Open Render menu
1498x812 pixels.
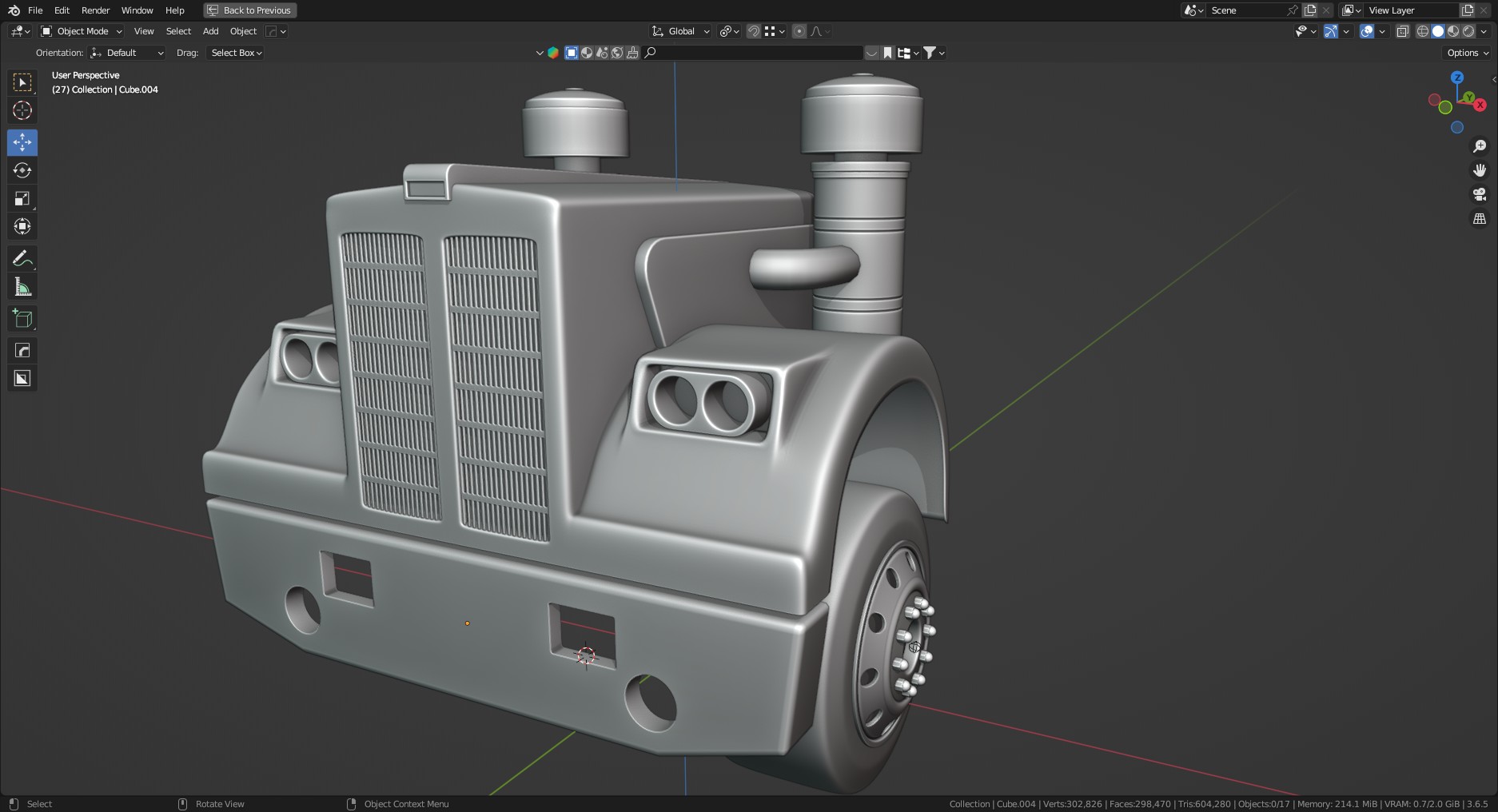pyautogui.click(x=95, y=10)
